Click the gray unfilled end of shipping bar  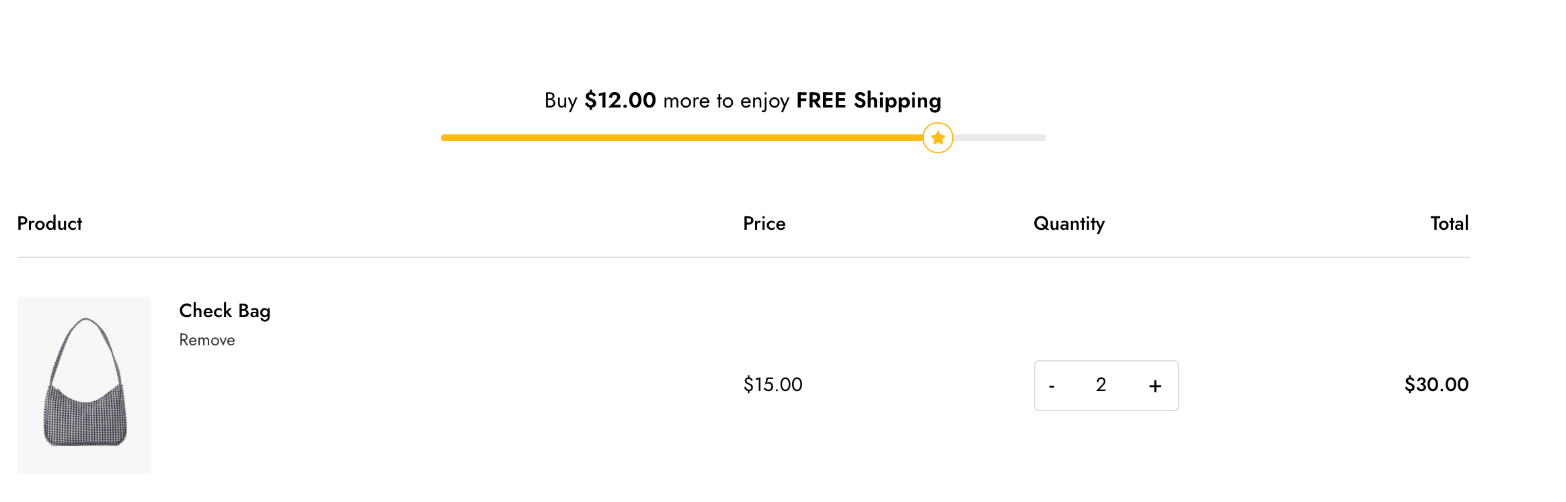click(x=999, y=138)
